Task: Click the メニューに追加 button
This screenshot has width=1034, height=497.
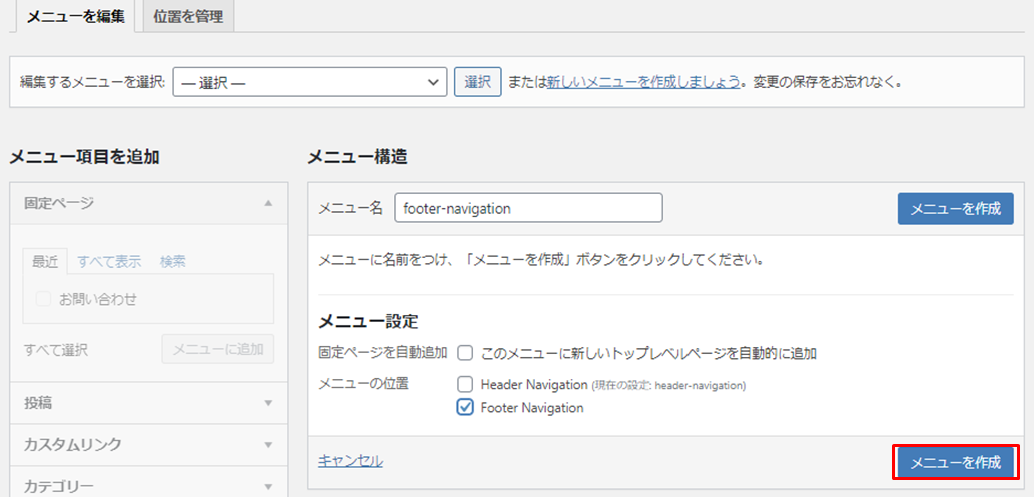Action: pyautogui.click(x=218, y=349)
